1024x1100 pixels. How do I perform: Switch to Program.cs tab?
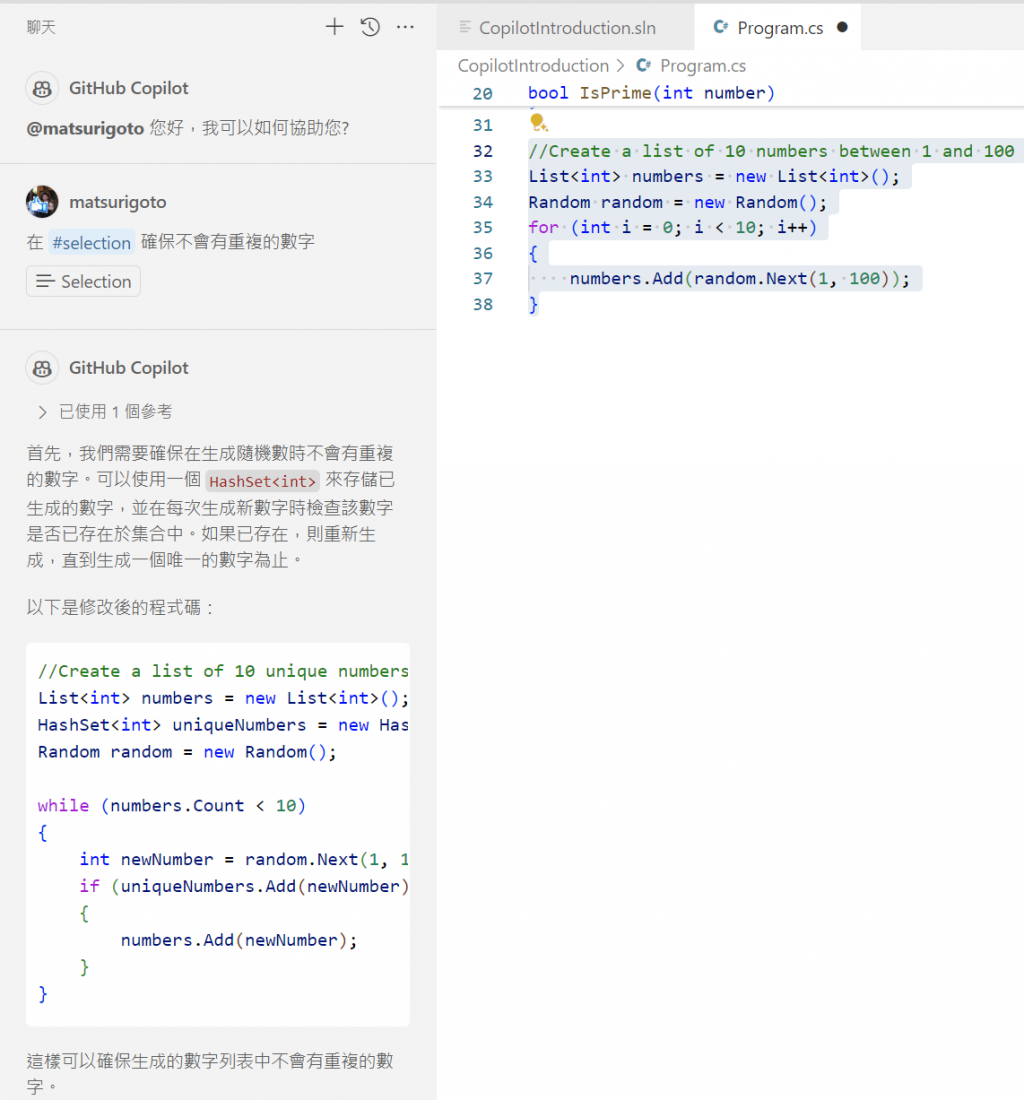777,27
